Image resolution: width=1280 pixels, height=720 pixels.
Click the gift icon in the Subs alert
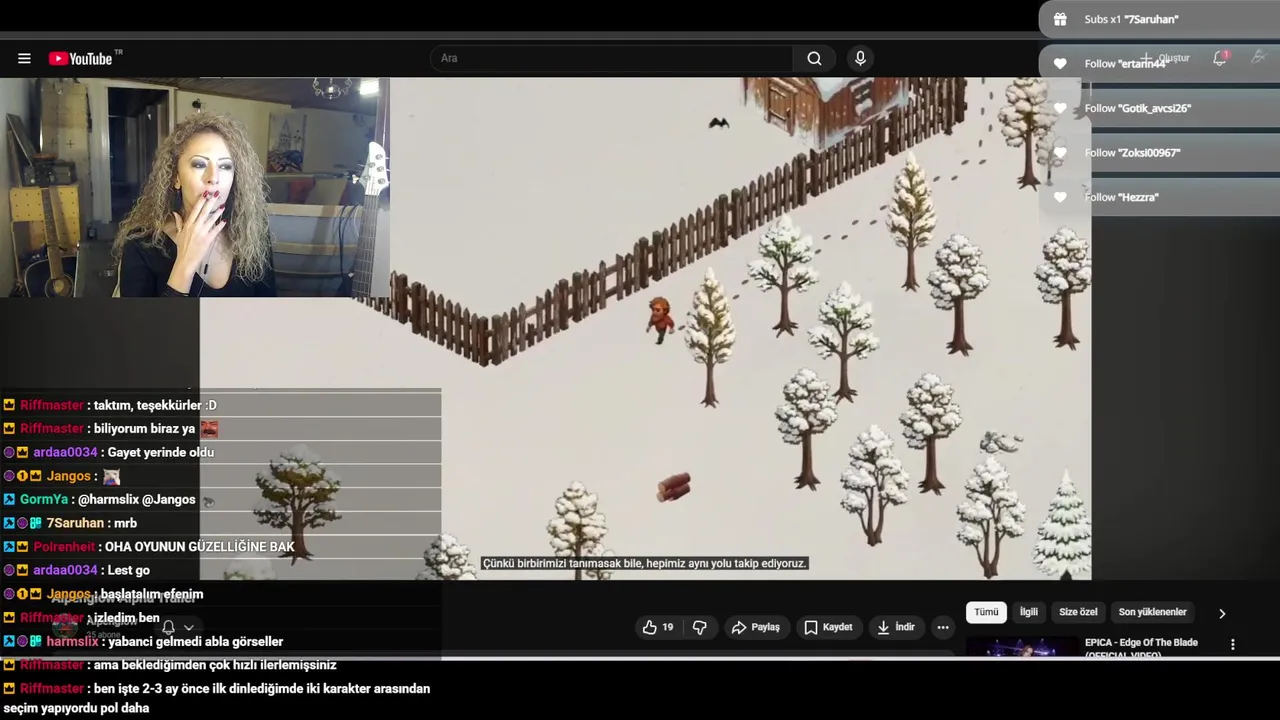[1060, 19]
